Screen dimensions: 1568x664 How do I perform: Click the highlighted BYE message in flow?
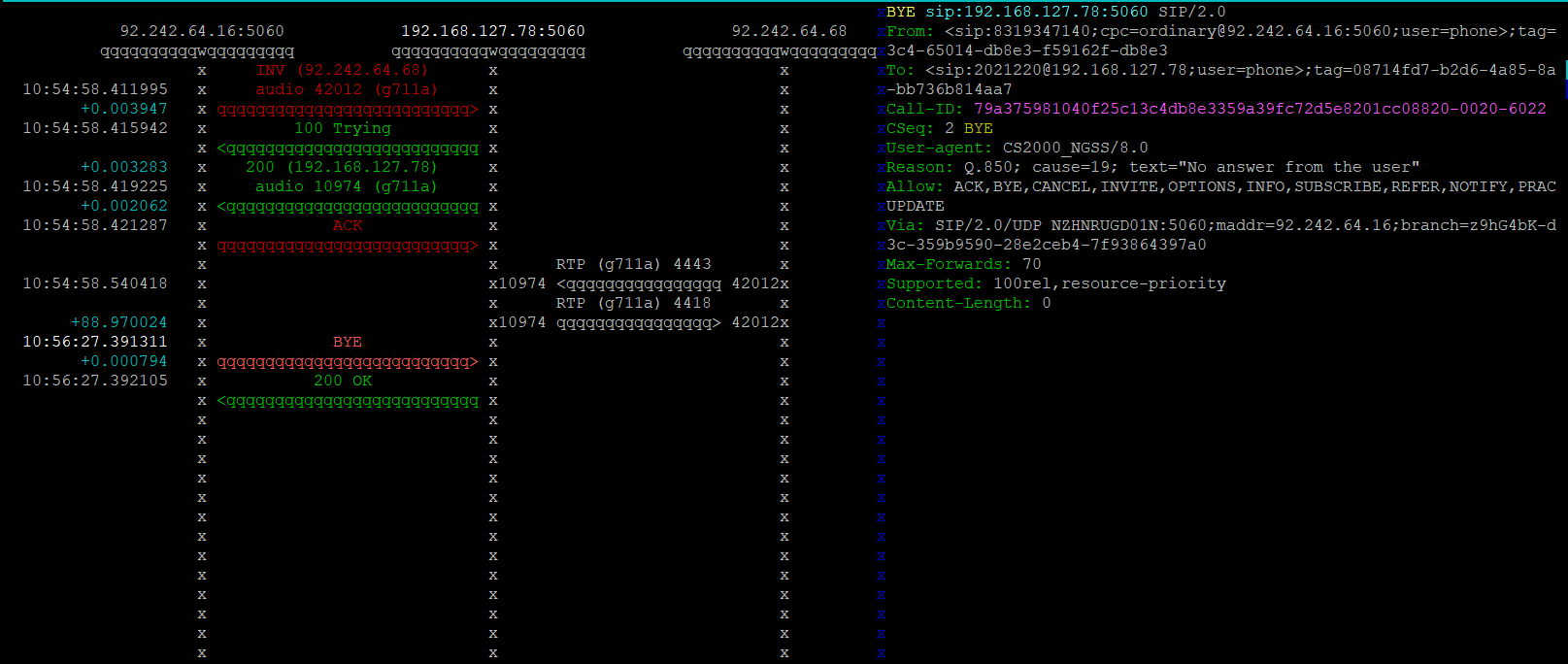coord(347,342)
